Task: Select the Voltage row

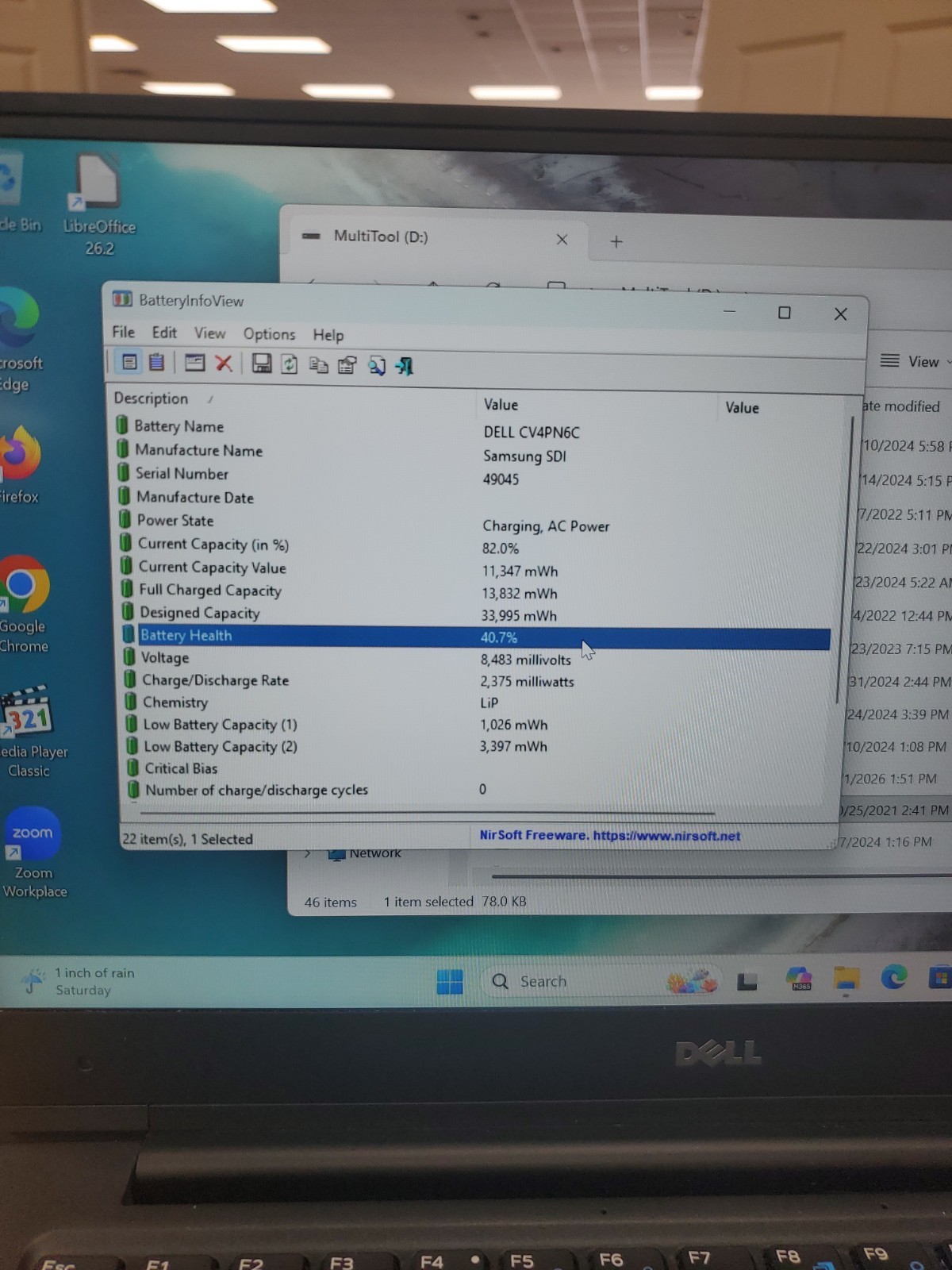Action: (x=476, y=658)
